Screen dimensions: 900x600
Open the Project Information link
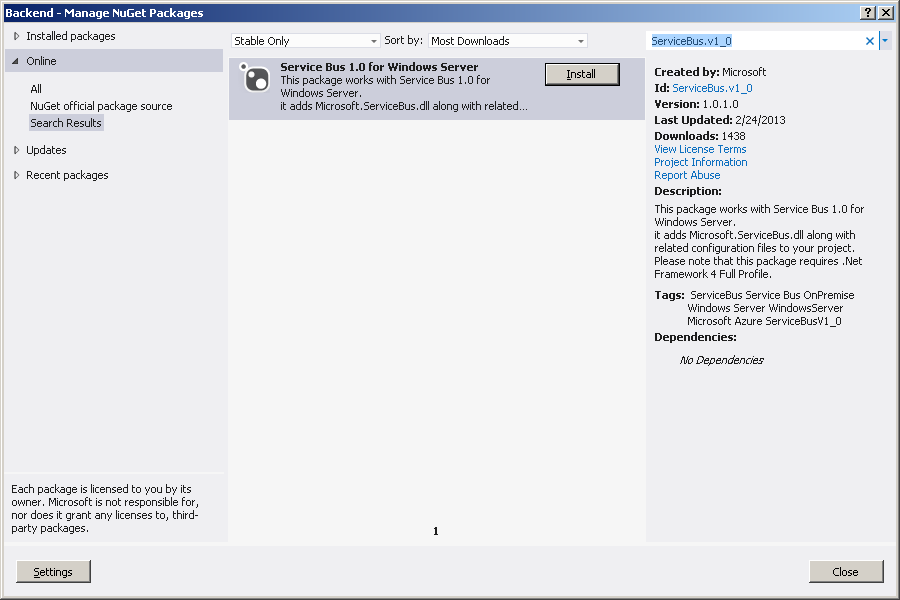[700, 162]
